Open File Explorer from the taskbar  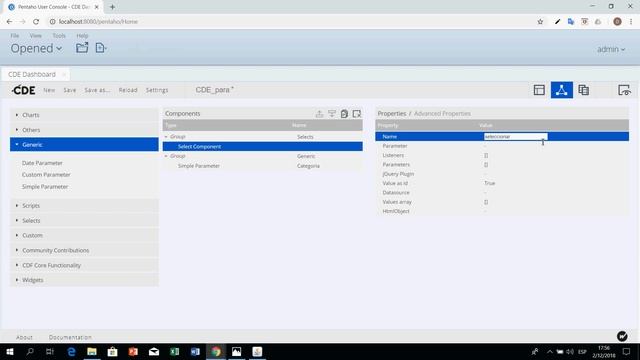coord(92,351)
